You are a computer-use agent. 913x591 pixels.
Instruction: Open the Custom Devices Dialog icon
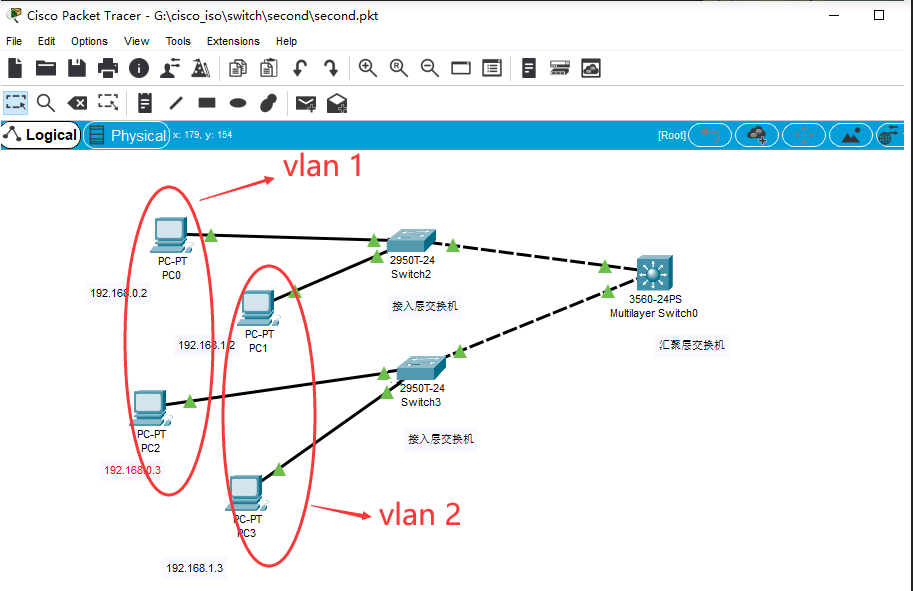[x=492, y=68]
